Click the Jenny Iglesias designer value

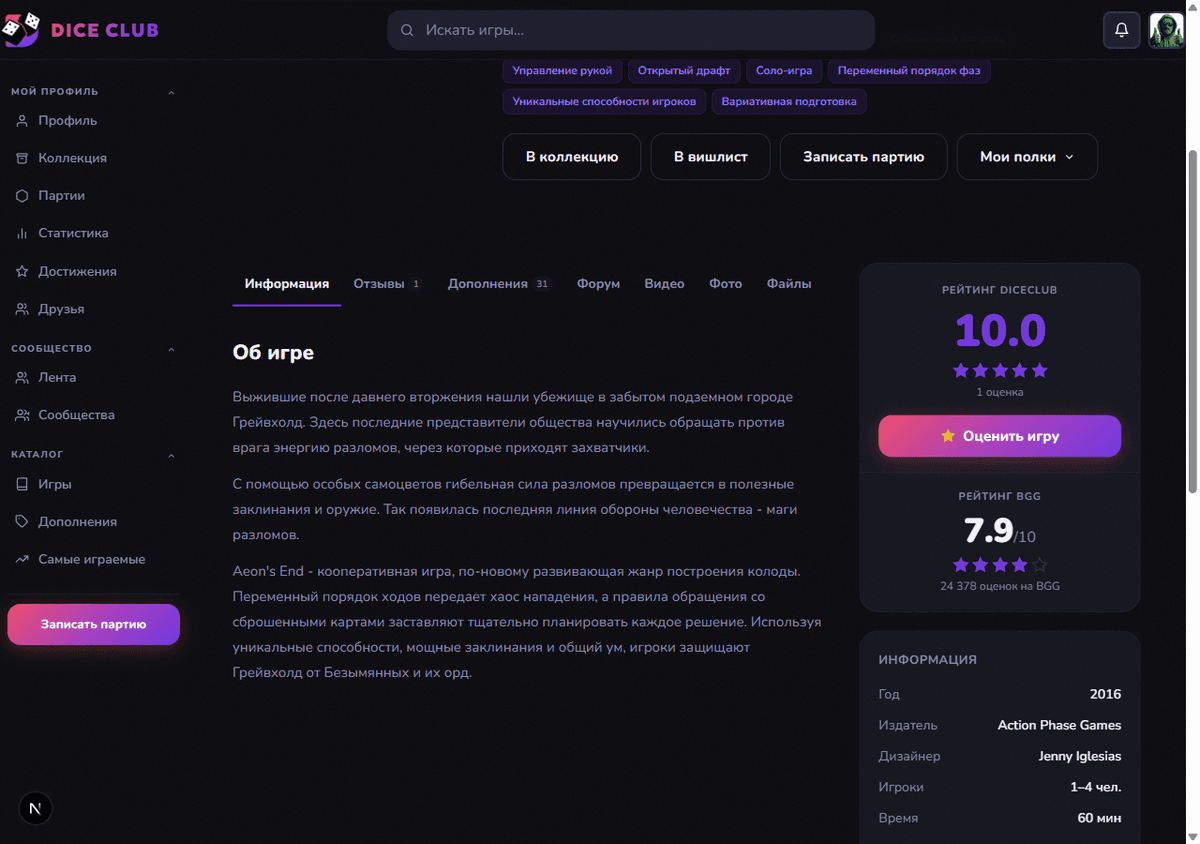click(x=1080, y=757)
